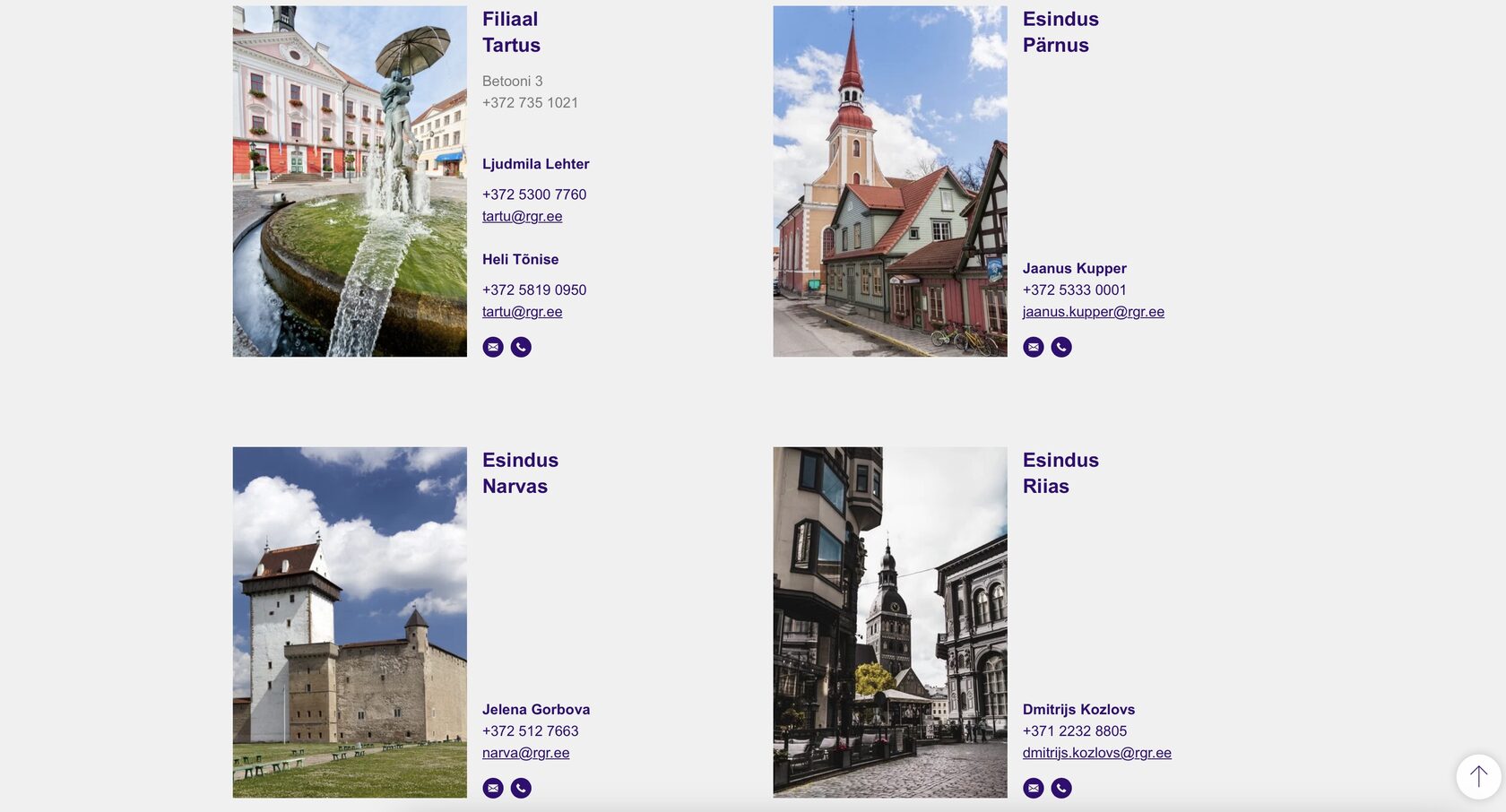
Task: Open the dmitrijs.kozlovs@rgr.ee email link
Action: 1097,753
